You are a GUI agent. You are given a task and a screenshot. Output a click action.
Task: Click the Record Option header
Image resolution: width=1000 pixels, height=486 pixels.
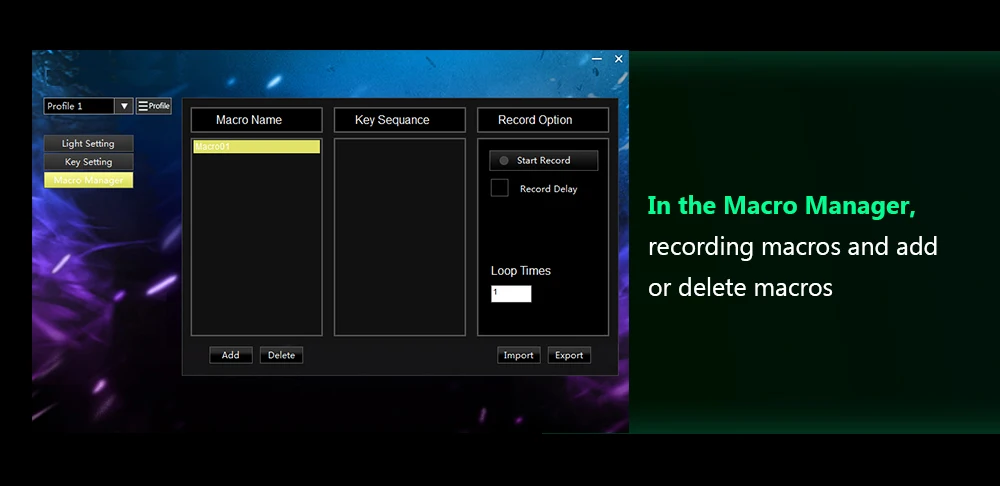click(543, 120)
